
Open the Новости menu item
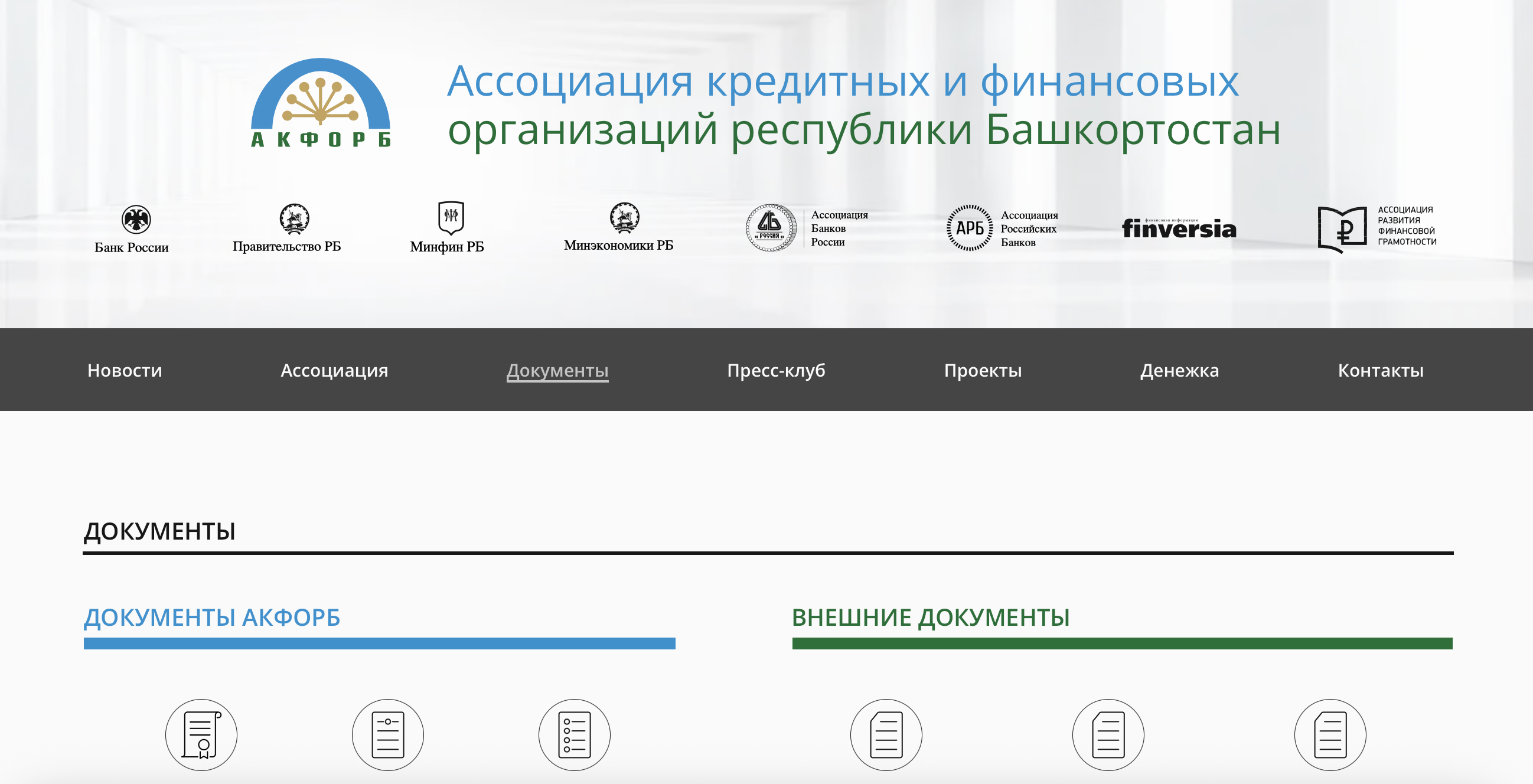click(x=125, y=370)
